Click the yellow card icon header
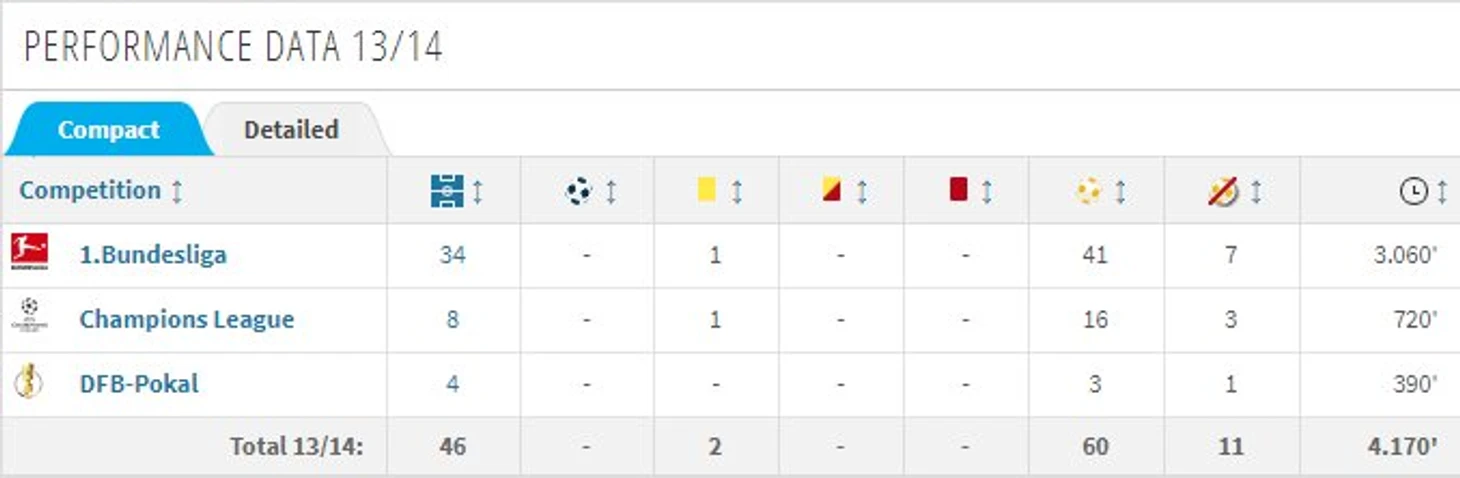 pyautogui.click(x=707, y=189)
